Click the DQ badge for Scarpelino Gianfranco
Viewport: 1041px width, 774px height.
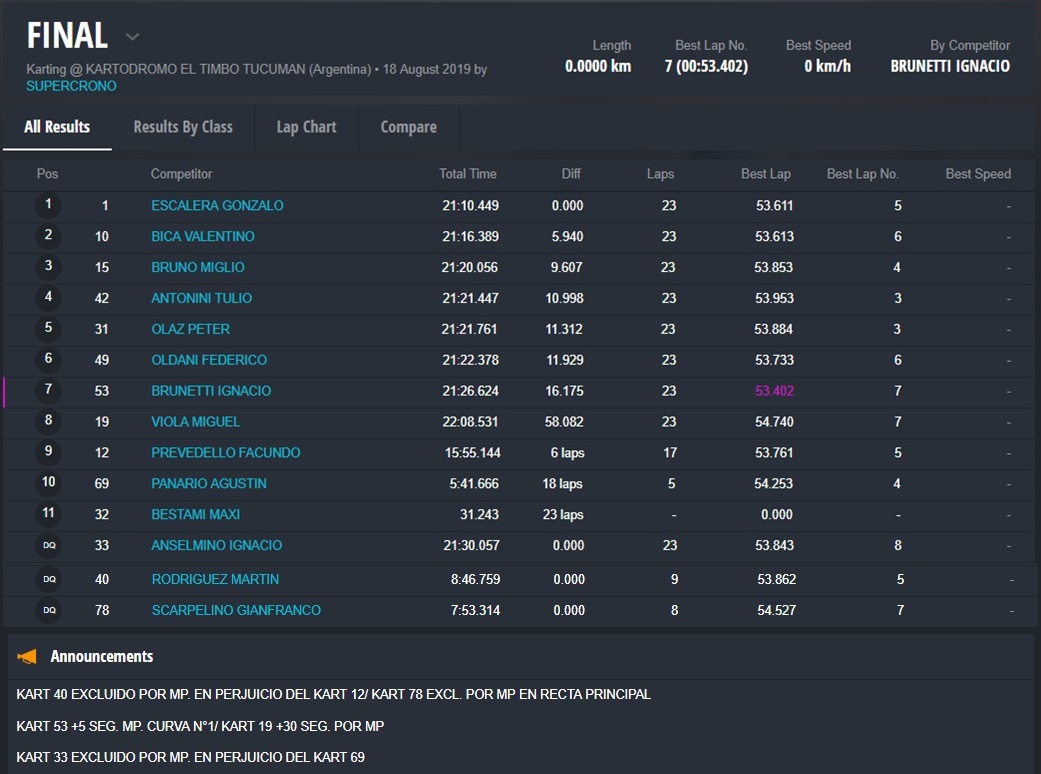click(48, 610)
